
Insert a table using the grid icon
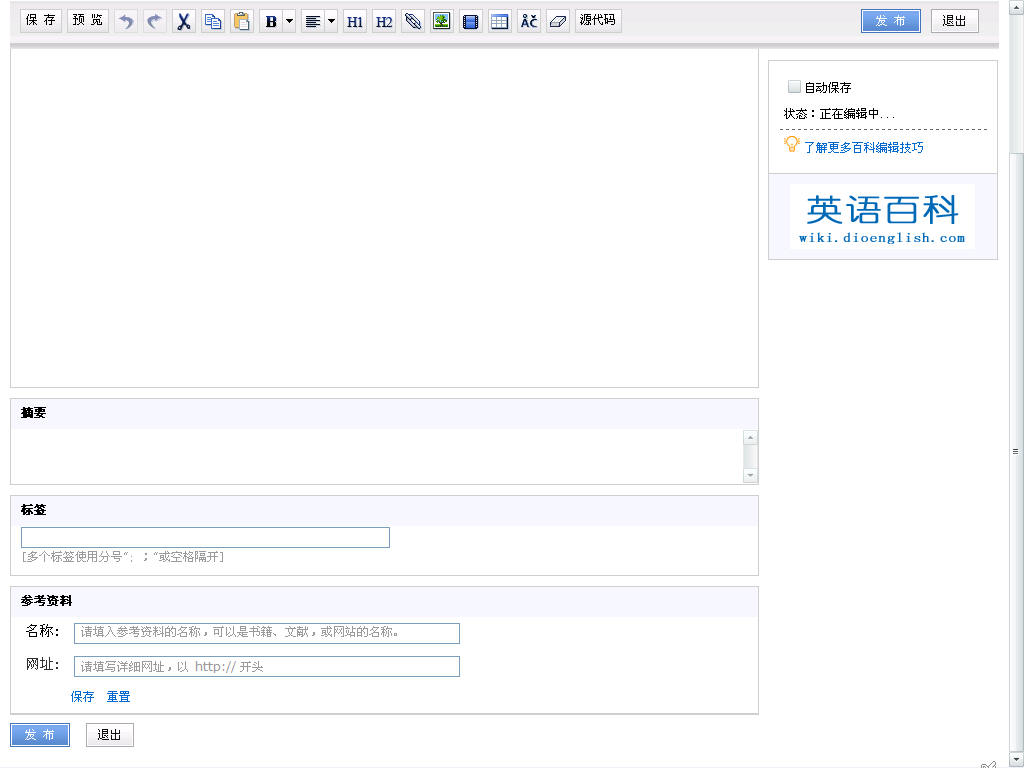click(499, 21)
